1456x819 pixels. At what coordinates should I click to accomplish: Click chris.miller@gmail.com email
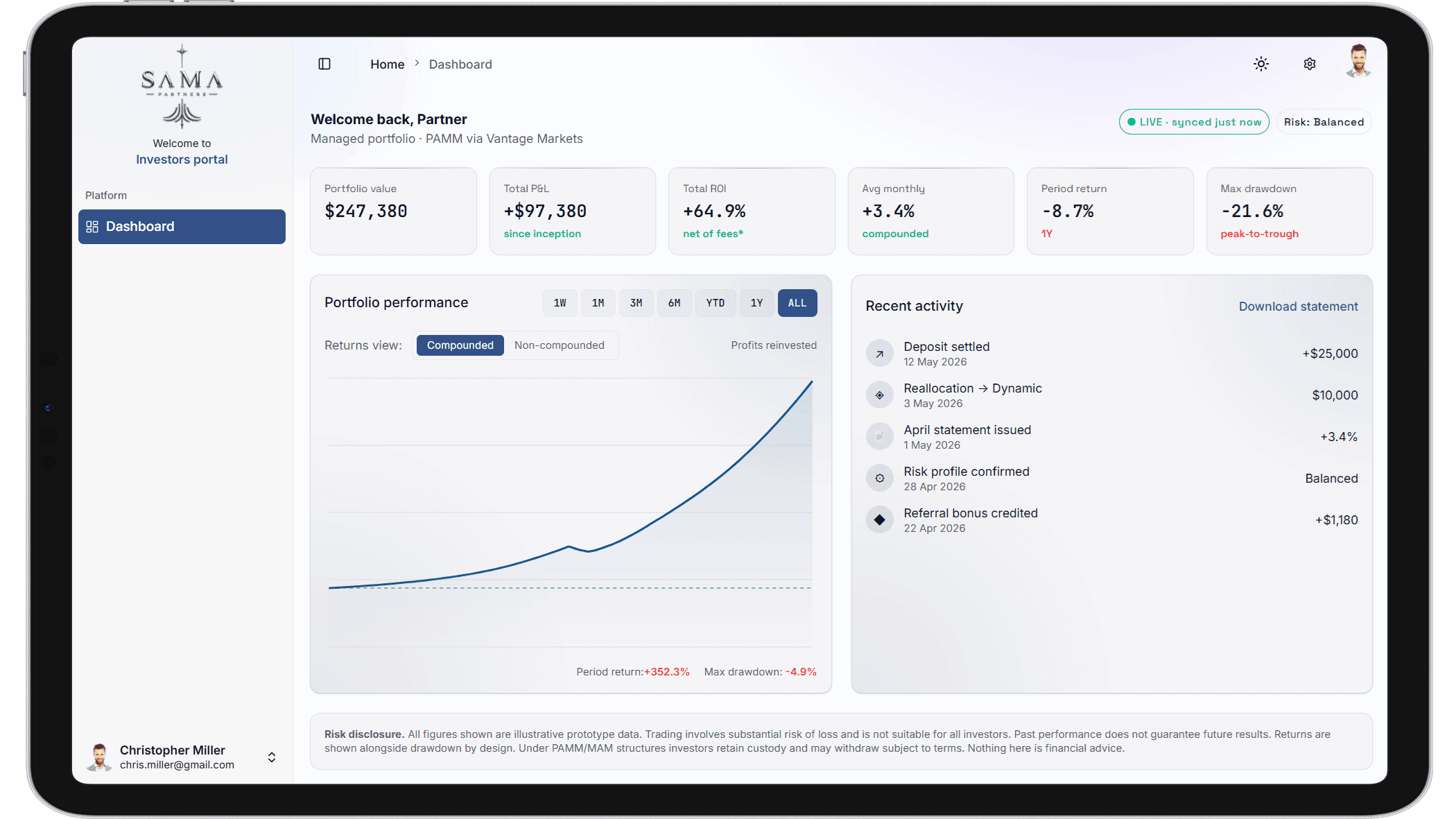(177, 765)
